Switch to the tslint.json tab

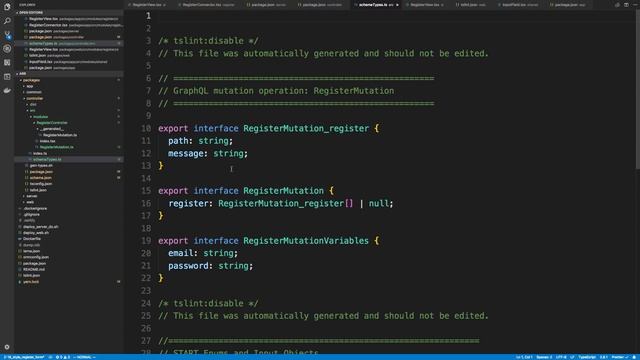471,5
